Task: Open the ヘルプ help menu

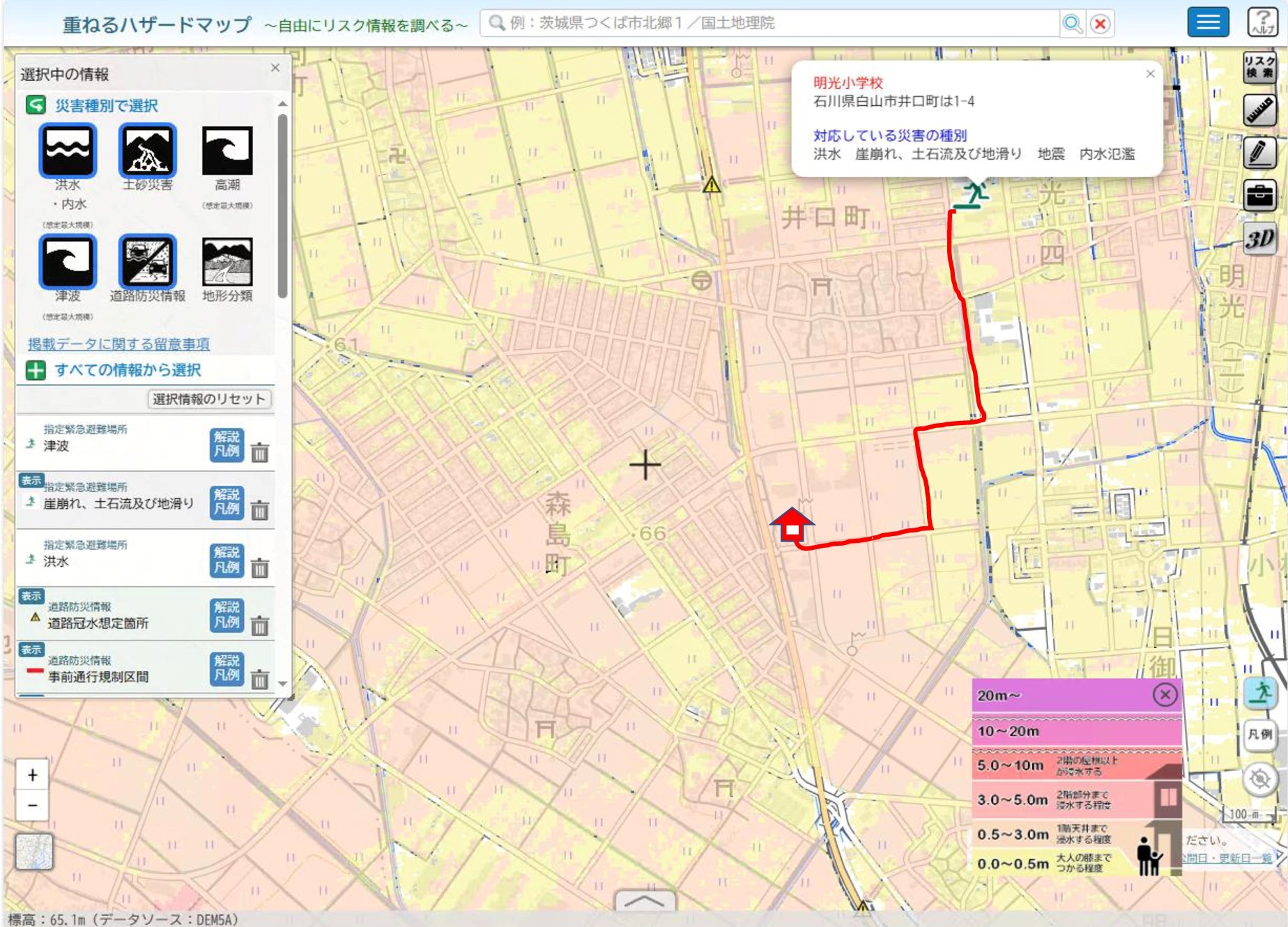Action: coord(1262,23)
